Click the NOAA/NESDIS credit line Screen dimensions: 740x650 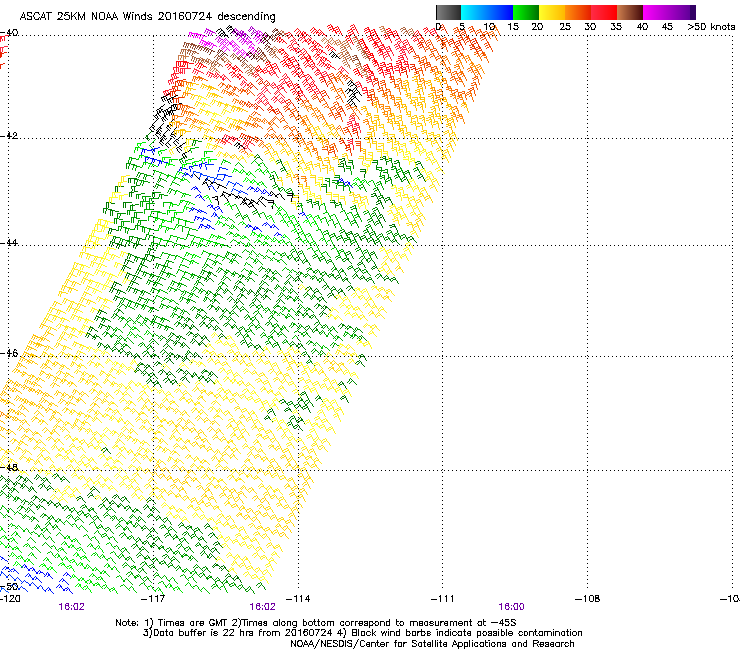click(x=432, y=644)
